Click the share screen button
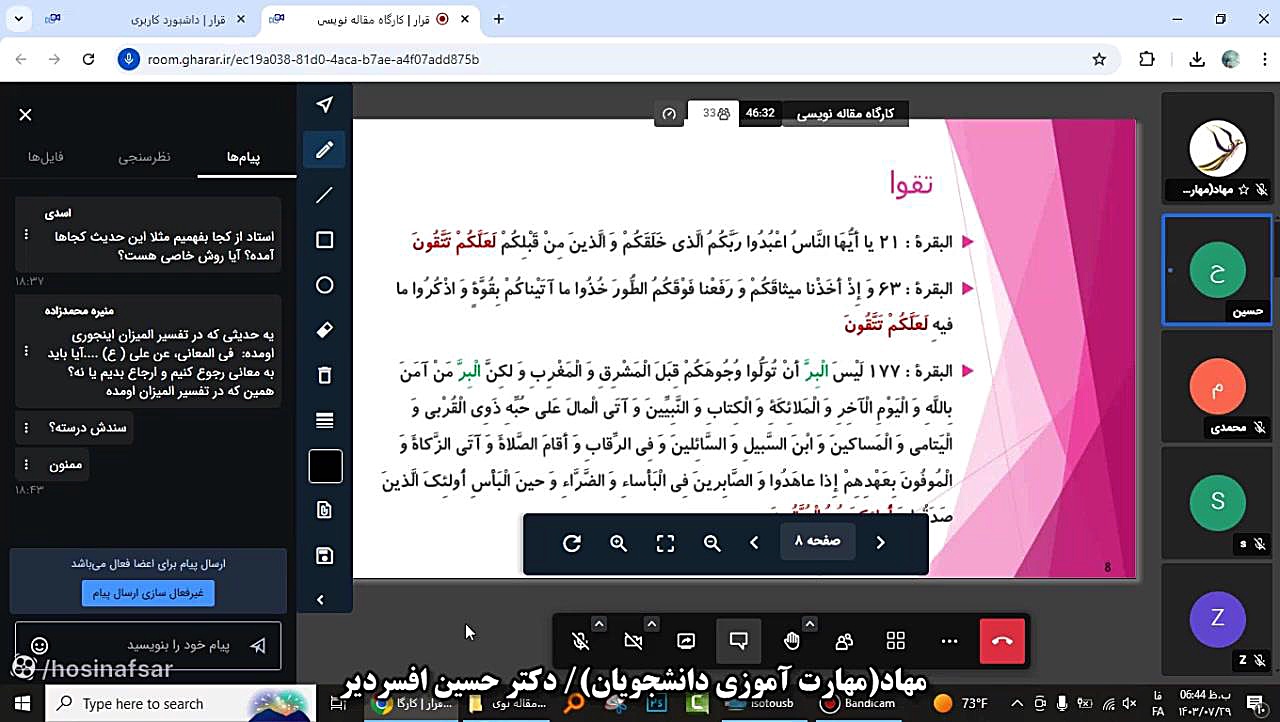This screenshot has width=1280, height=722. click(x=686, y=641)
